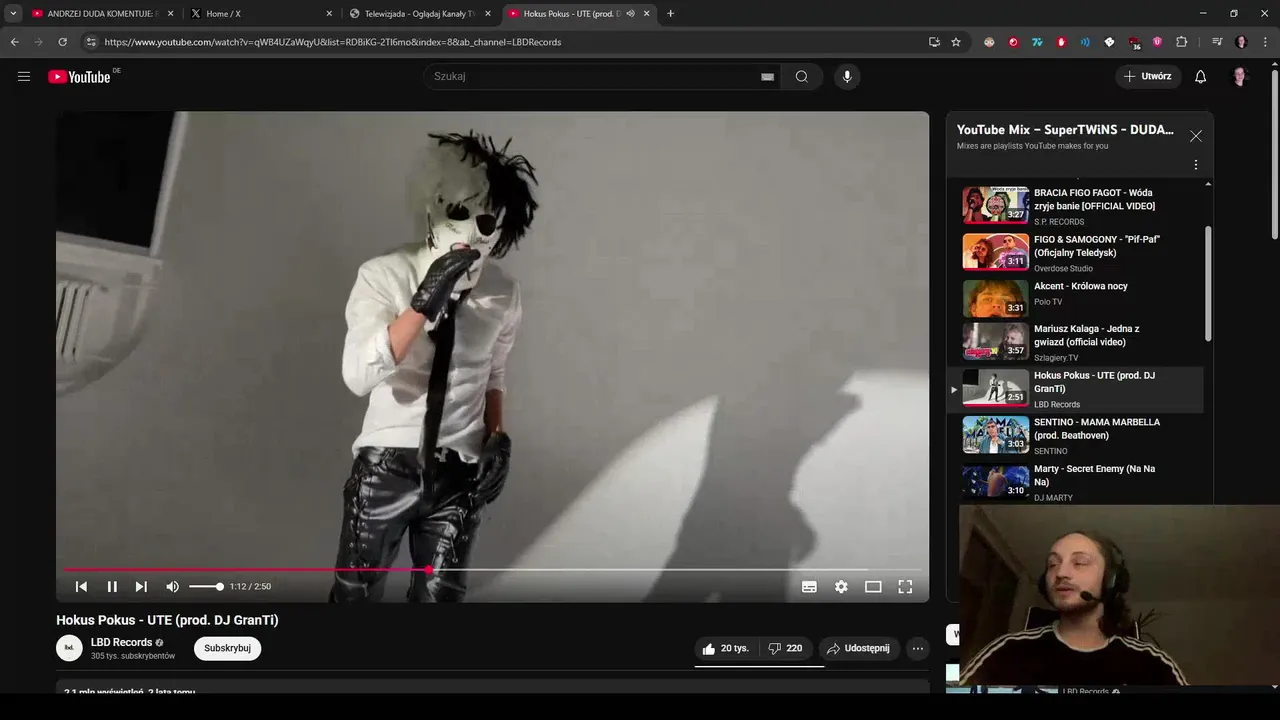Screen dimensions: 1280x720
Task: Subscribe with the Subskrybuj button
Action: click(227, 648)
